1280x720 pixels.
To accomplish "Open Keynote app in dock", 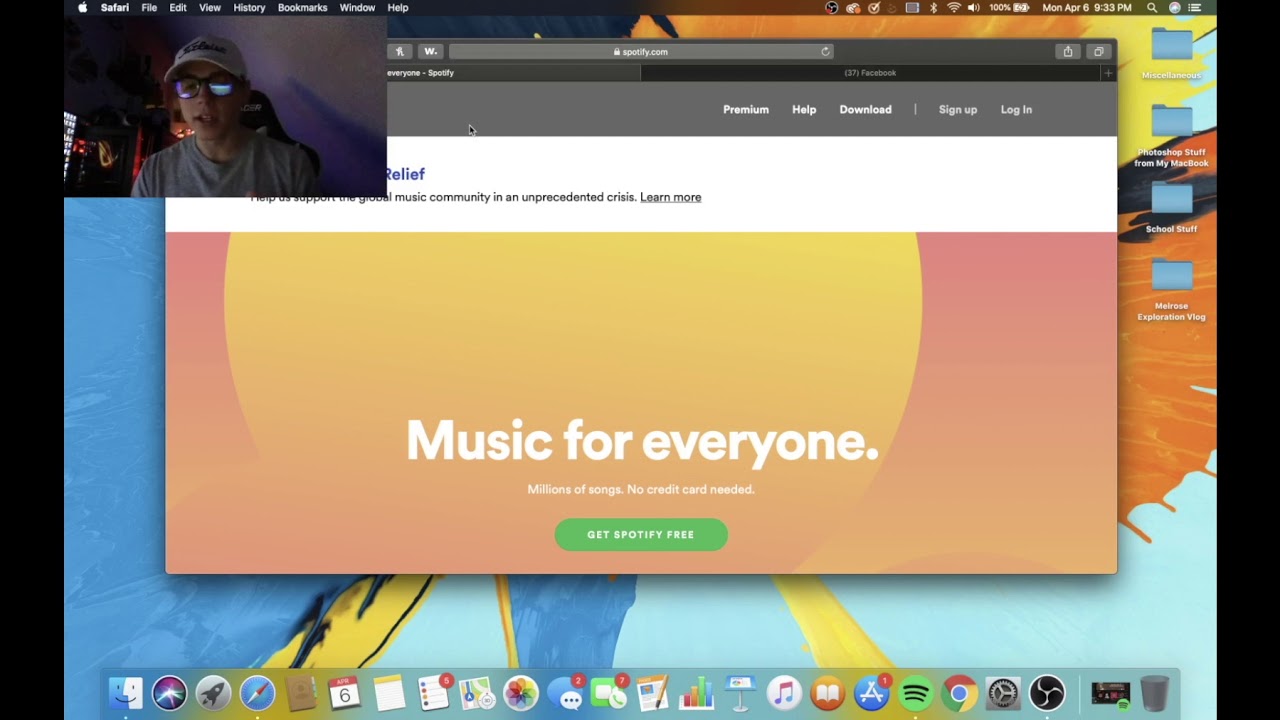I will click(x=740, y=693).
